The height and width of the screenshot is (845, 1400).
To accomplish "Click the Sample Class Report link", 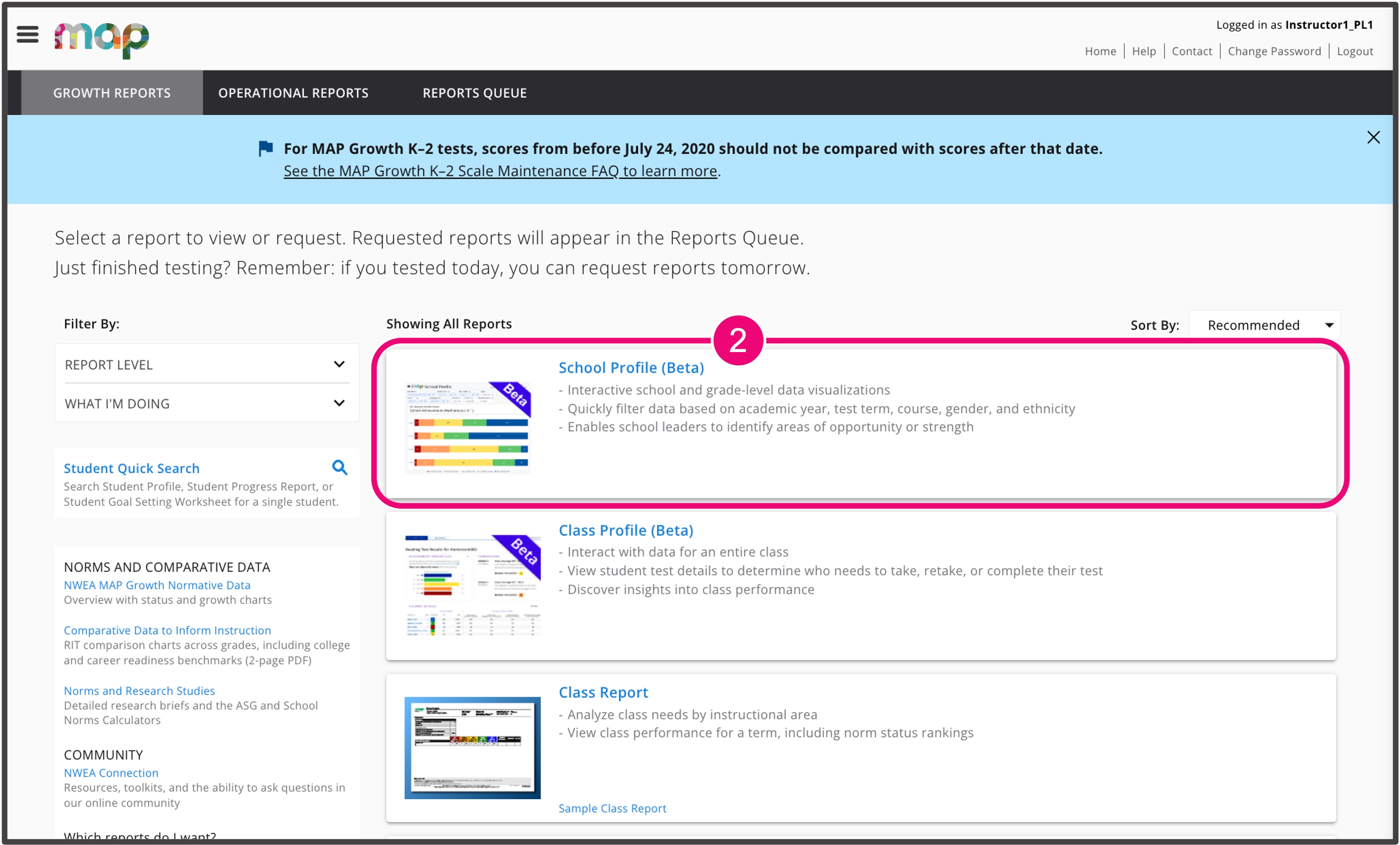I will coord(612,808).
